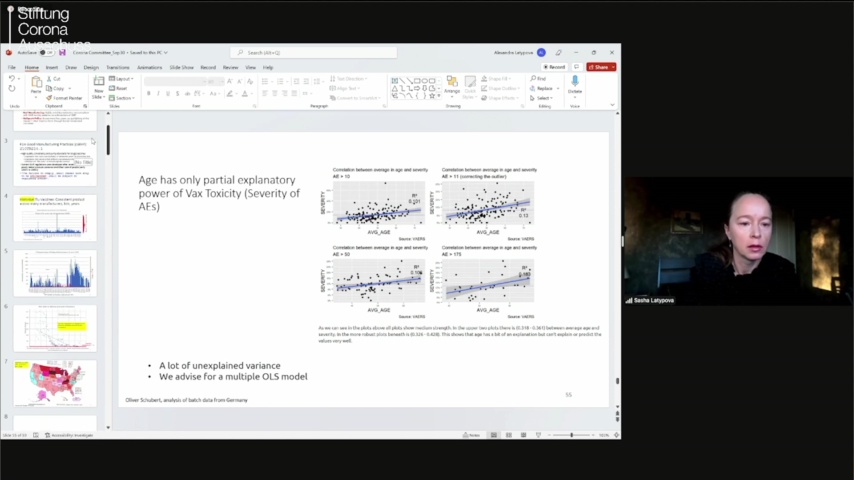Toggle the AutoSave switch

46,52
